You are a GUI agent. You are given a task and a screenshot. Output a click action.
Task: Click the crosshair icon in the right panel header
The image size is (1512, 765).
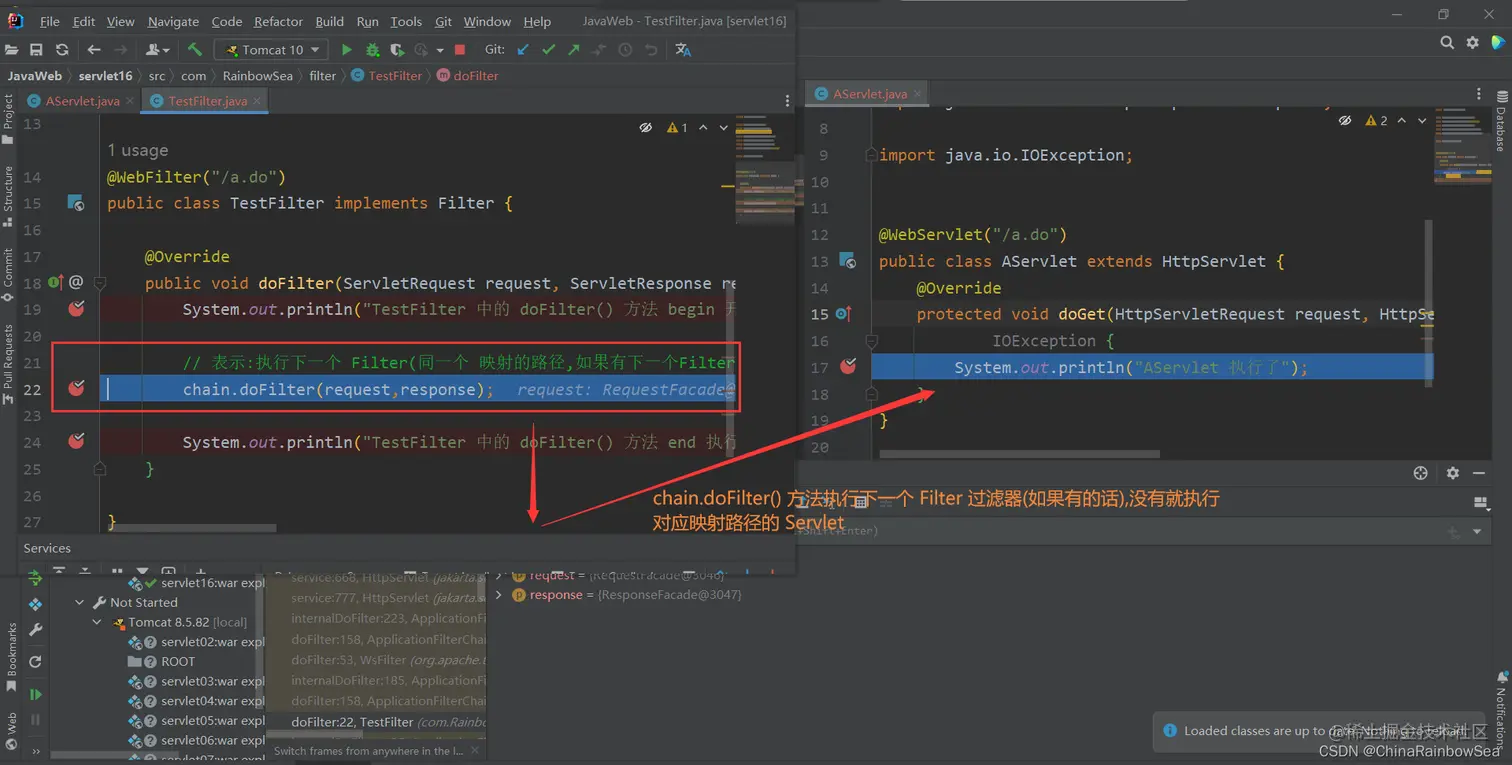coord(1420,473)
